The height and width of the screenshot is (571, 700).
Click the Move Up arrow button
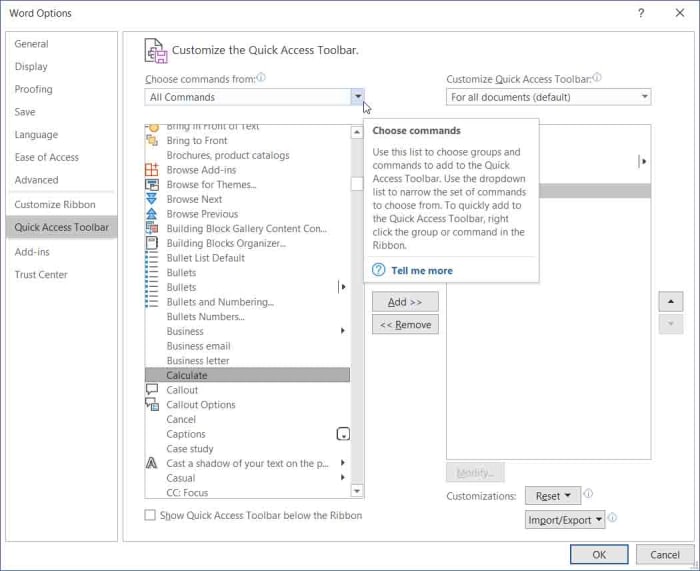point(670,302)
